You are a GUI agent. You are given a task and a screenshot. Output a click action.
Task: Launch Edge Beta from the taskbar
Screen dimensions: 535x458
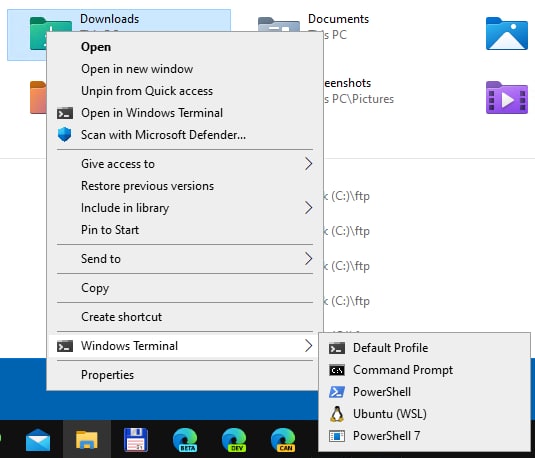click(x=185, y=440)
